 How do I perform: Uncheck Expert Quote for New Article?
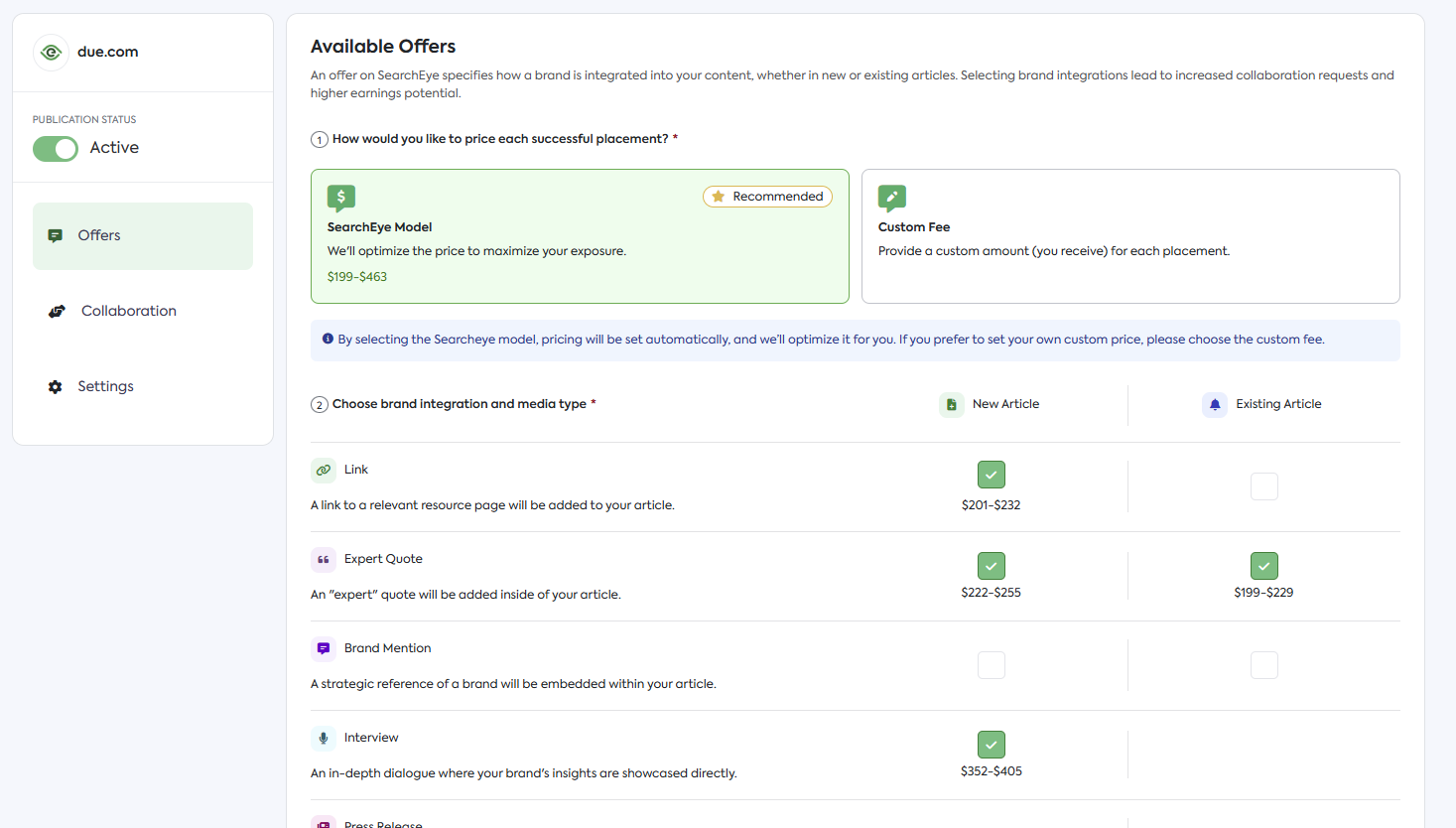992,566
